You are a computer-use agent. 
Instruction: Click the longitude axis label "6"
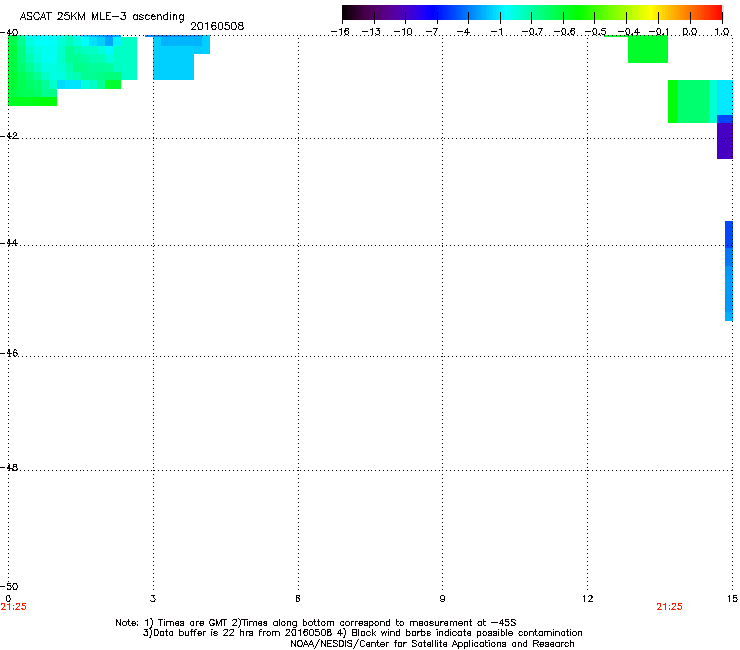point(298,599)
